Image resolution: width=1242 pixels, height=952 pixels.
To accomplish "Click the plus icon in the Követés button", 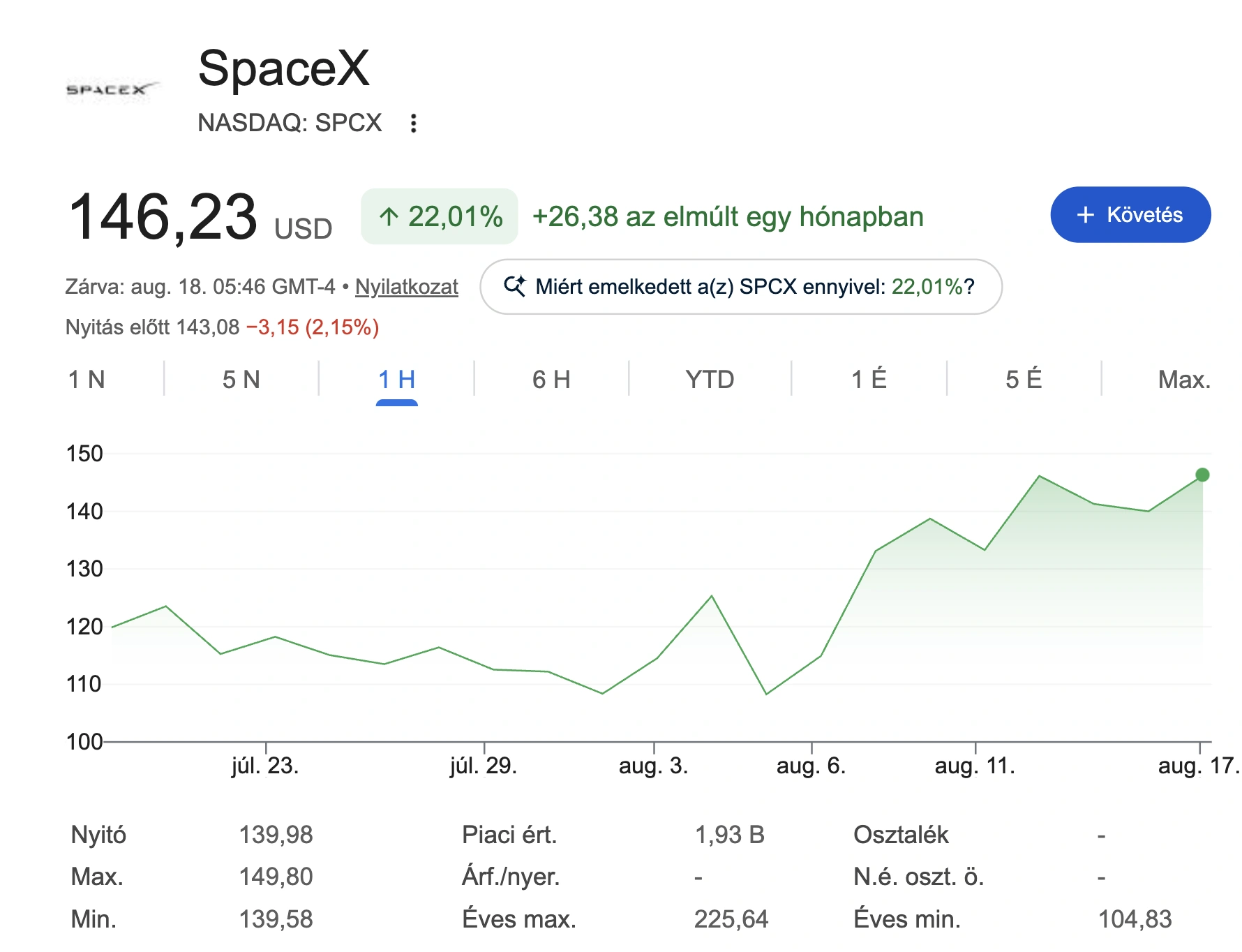I will click(1085, 215).
